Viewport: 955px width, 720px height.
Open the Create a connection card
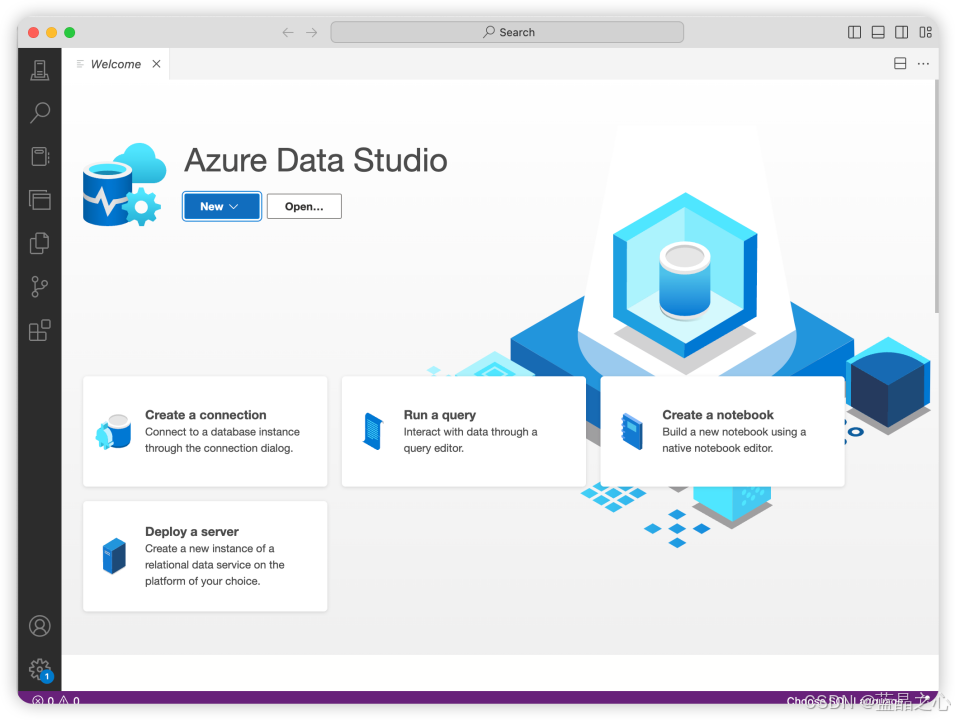coord(205,431)
